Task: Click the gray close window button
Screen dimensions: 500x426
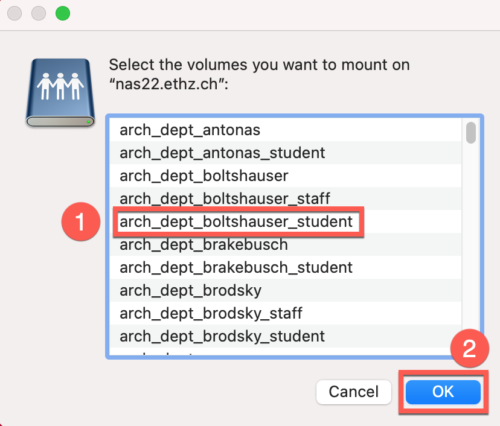Action: pos(15,14)
